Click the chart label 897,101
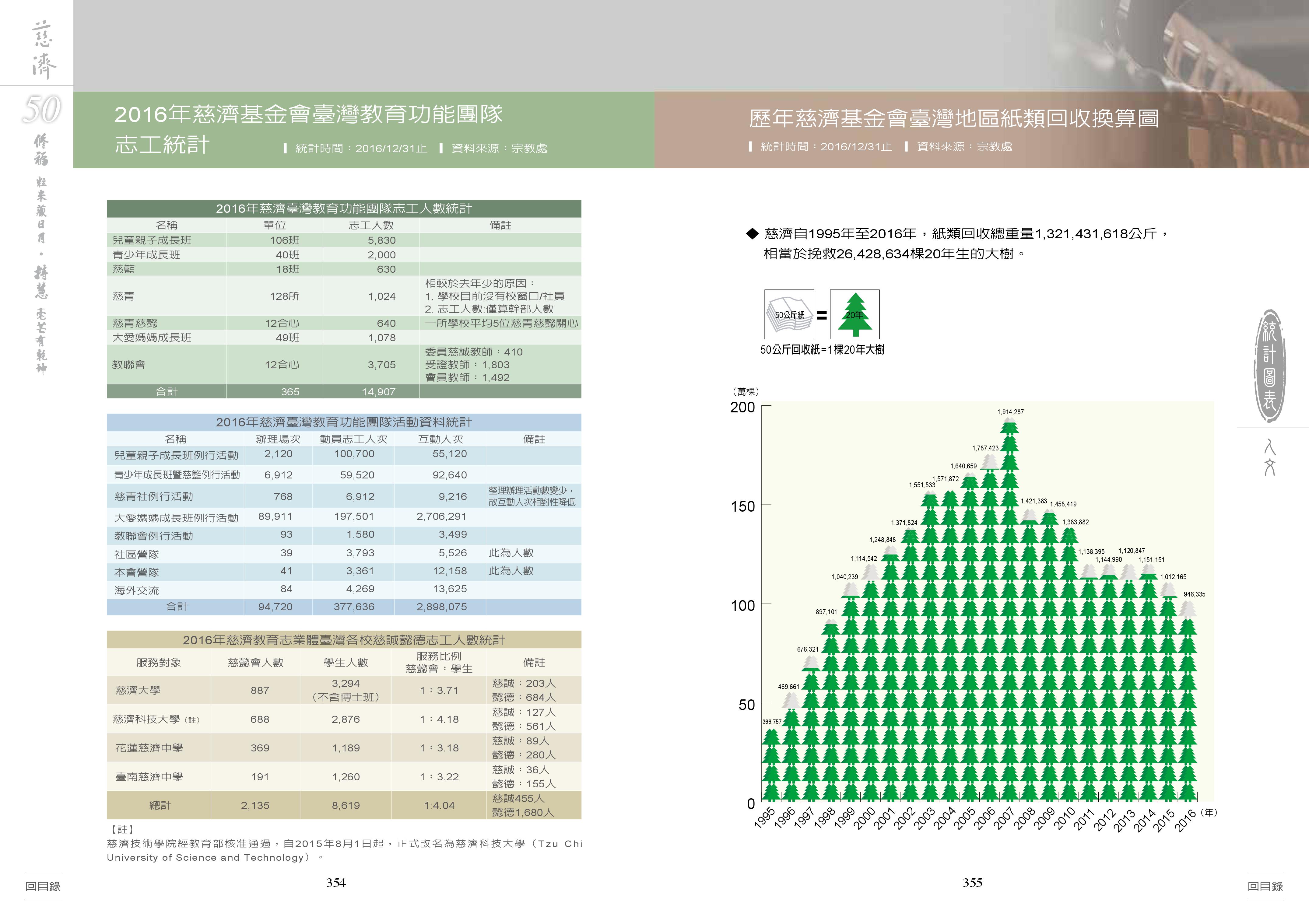Image resolution: width=1309 pixels, height=924 pixels. coord(826,612)
